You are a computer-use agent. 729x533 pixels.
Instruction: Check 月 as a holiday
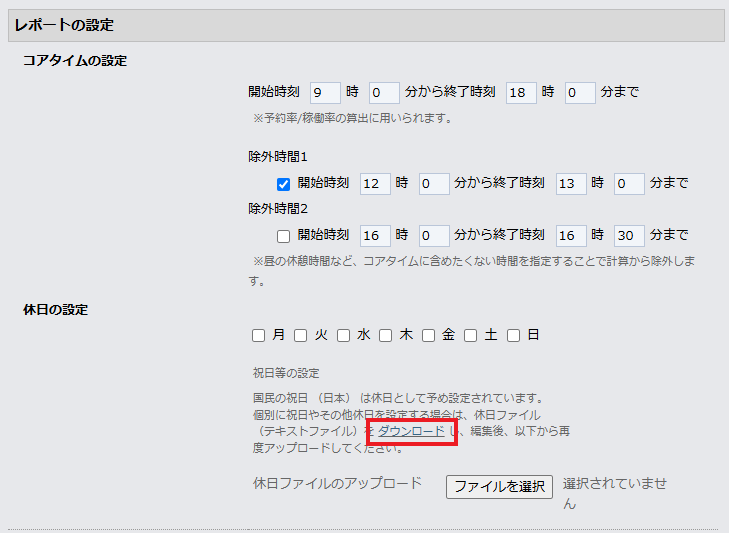tap(259, 336)
